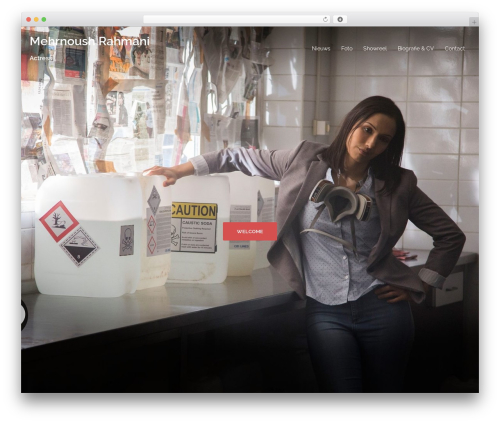Click the red WELCOME button
This screenshot has width=500, height=423.
click(x=250, y=231)
